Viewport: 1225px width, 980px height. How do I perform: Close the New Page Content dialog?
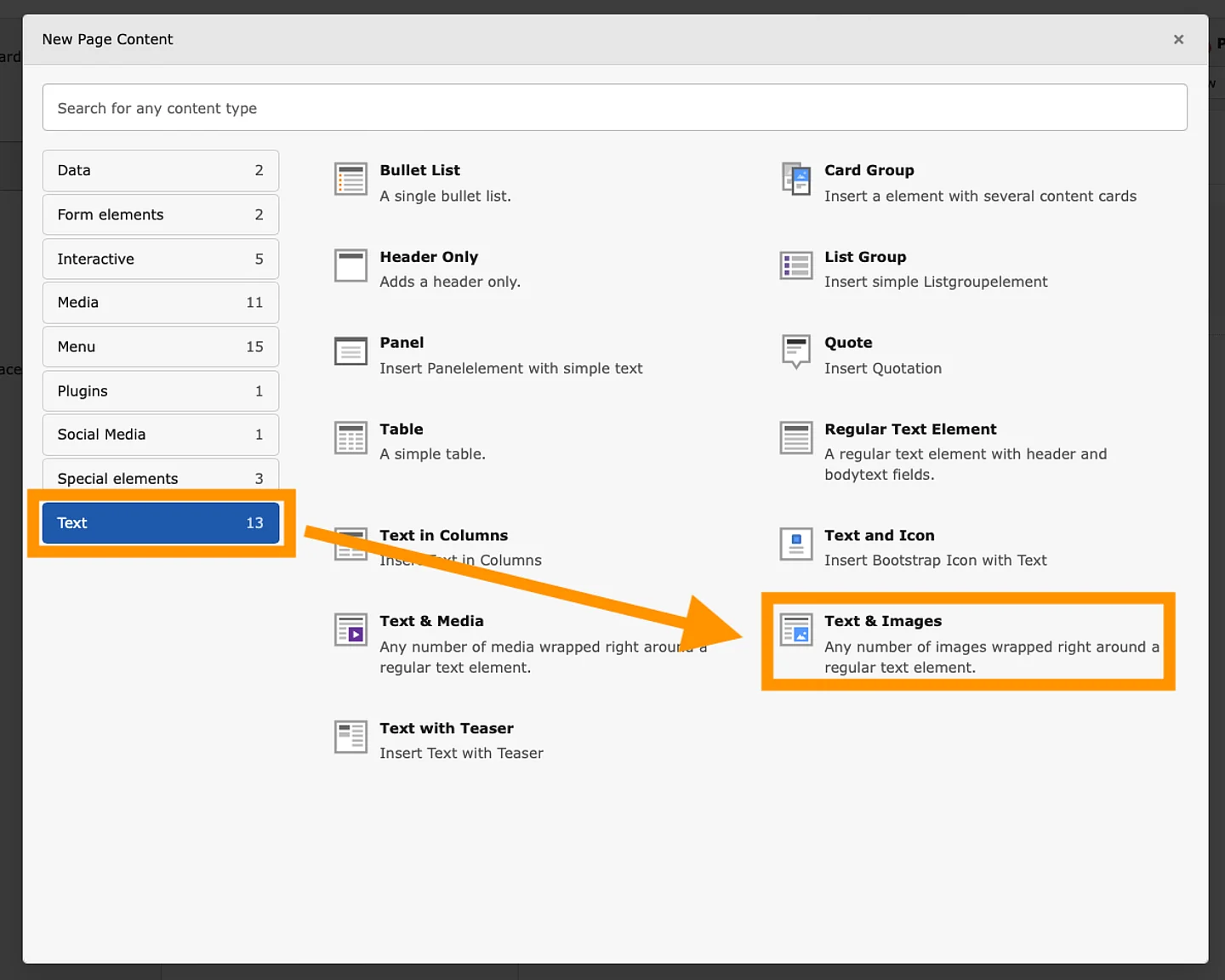point(1178,40)
